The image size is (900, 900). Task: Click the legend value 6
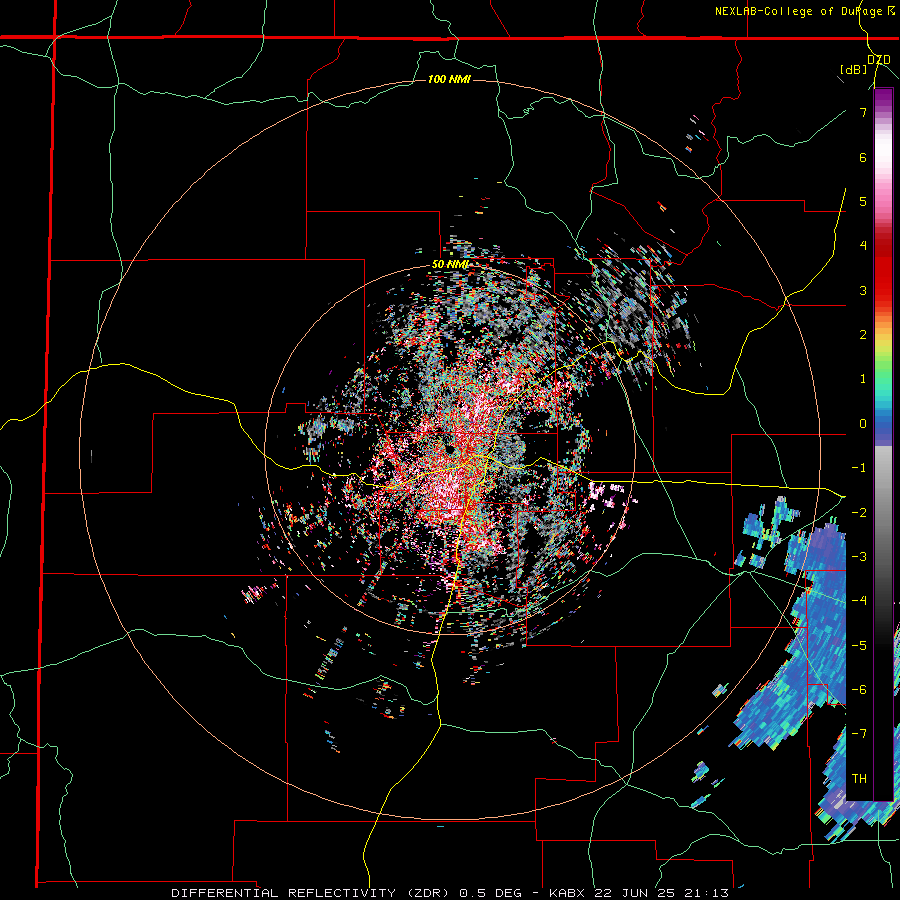click(x=863, y=157)
